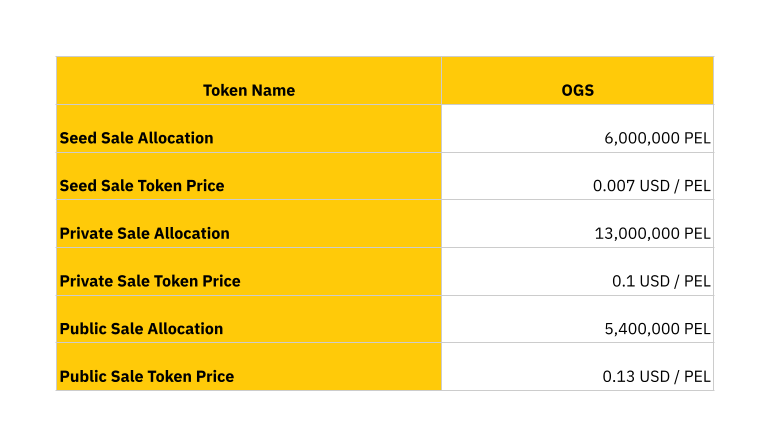Click the 6,000,000 PEL value
The width and height of the screenshot is (773, 438).
click(x=657, y=138)
